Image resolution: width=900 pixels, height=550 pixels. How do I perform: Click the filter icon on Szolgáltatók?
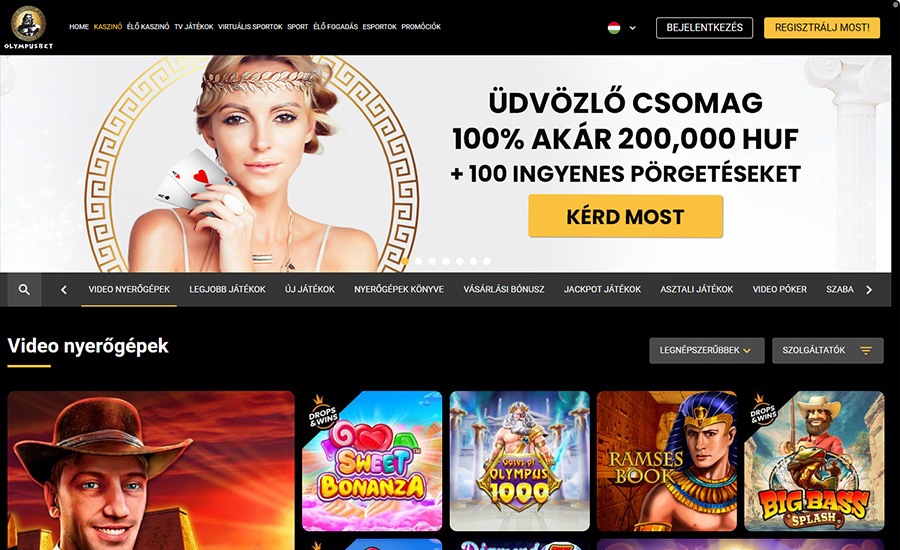(866, 350)
